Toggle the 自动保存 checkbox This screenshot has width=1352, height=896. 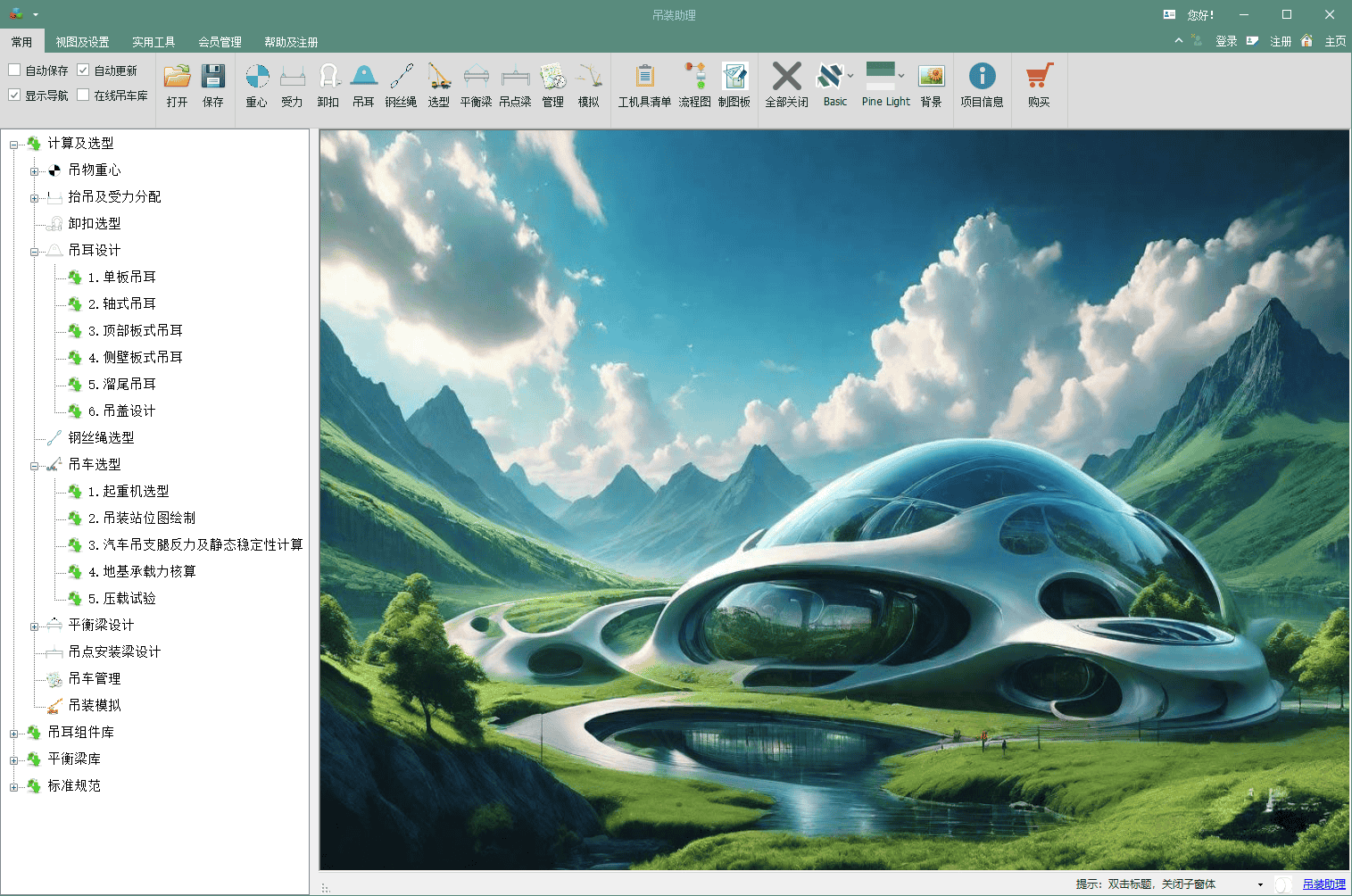pos(14,71)
